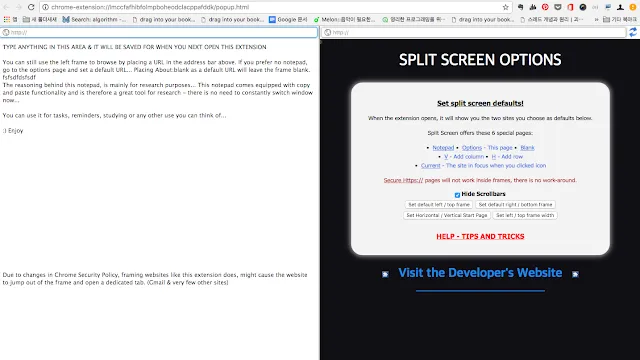Visit the Developer's Website link
Image resolution: width=640 pixels, height=360 pixels.
[480, 273]
